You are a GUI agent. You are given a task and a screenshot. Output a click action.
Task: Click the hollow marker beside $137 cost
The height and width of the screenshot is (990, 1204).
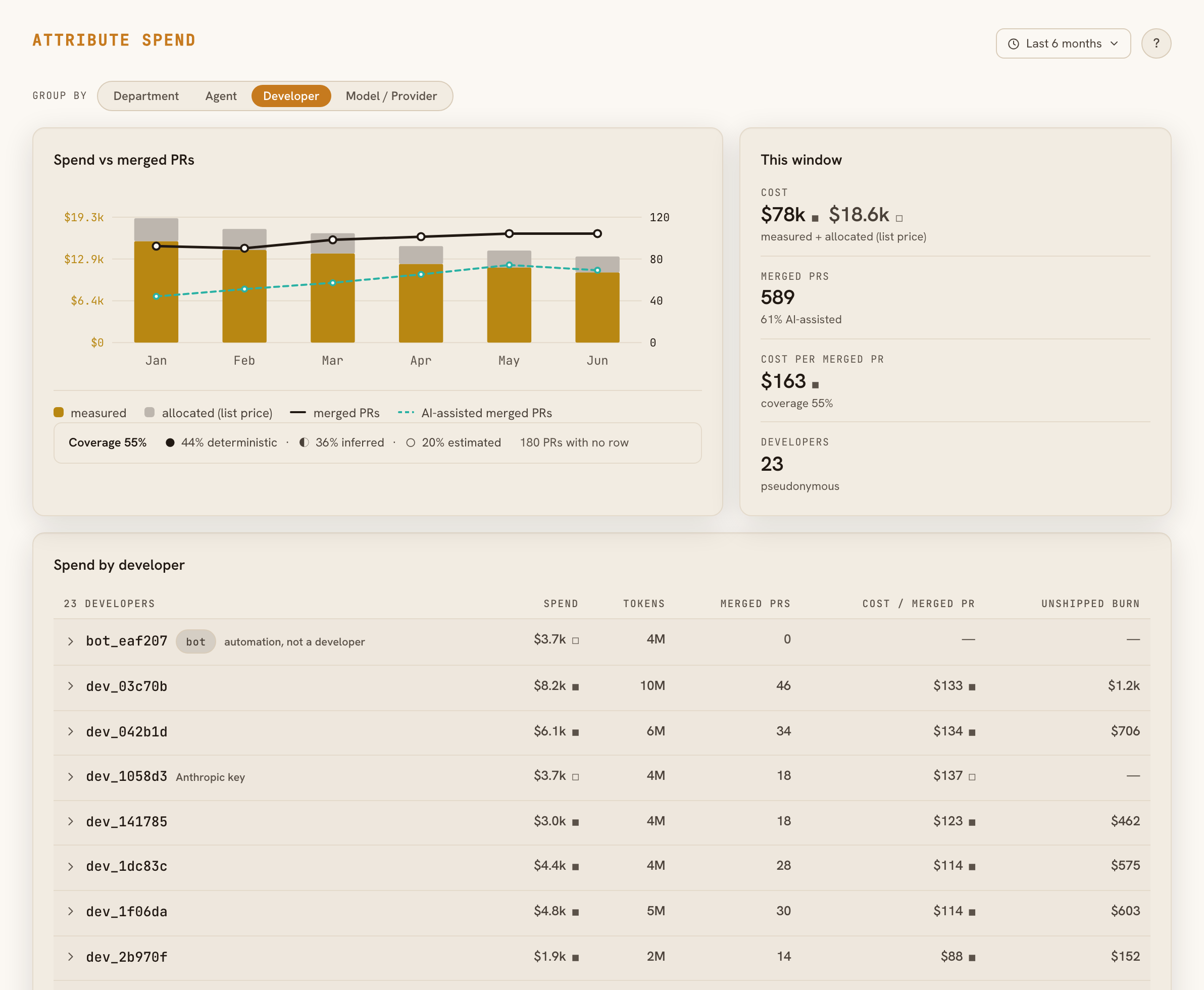point(972,777)
